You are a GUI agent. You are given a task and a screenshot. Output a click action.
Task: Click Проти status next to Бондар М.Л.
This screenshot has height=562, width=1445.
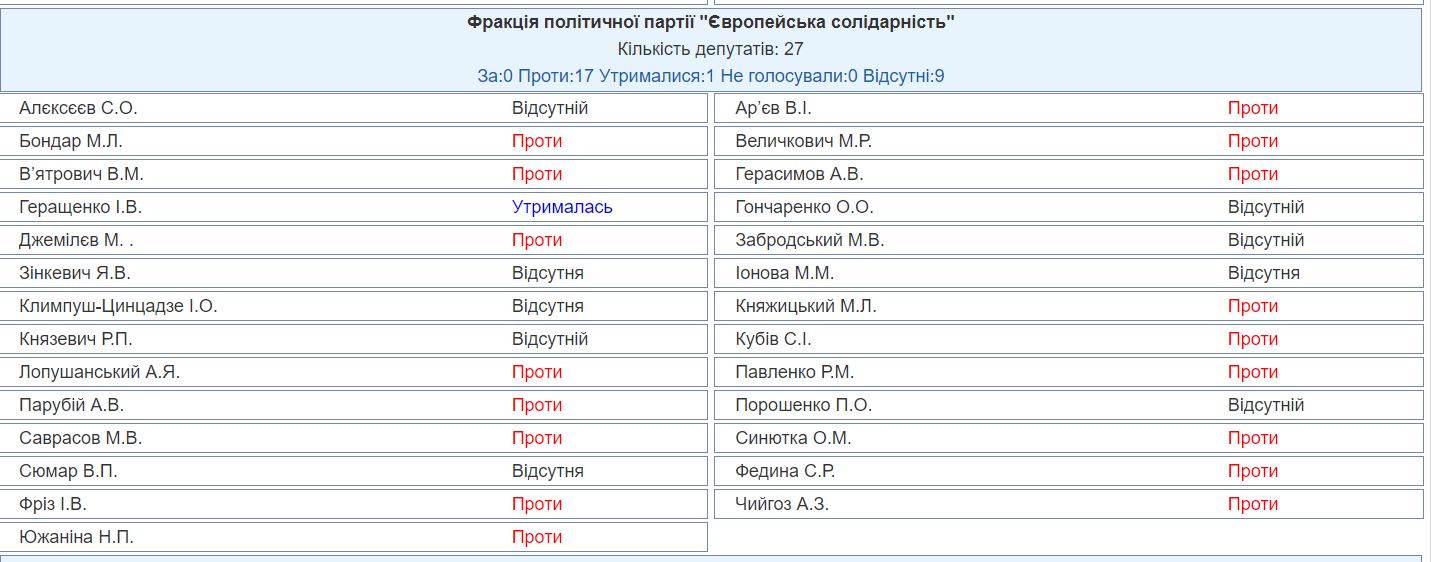click(x=537, y=141)
